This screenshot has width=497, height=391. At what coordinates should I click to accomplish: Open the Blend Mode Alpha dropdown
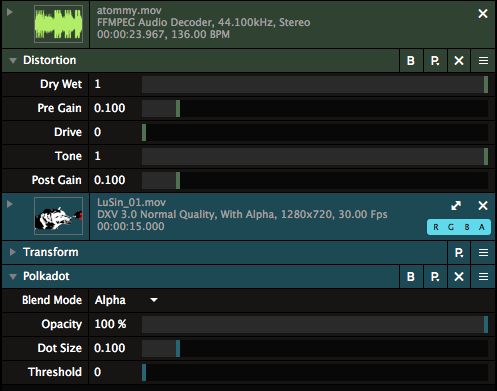click(x=126, y=300)
